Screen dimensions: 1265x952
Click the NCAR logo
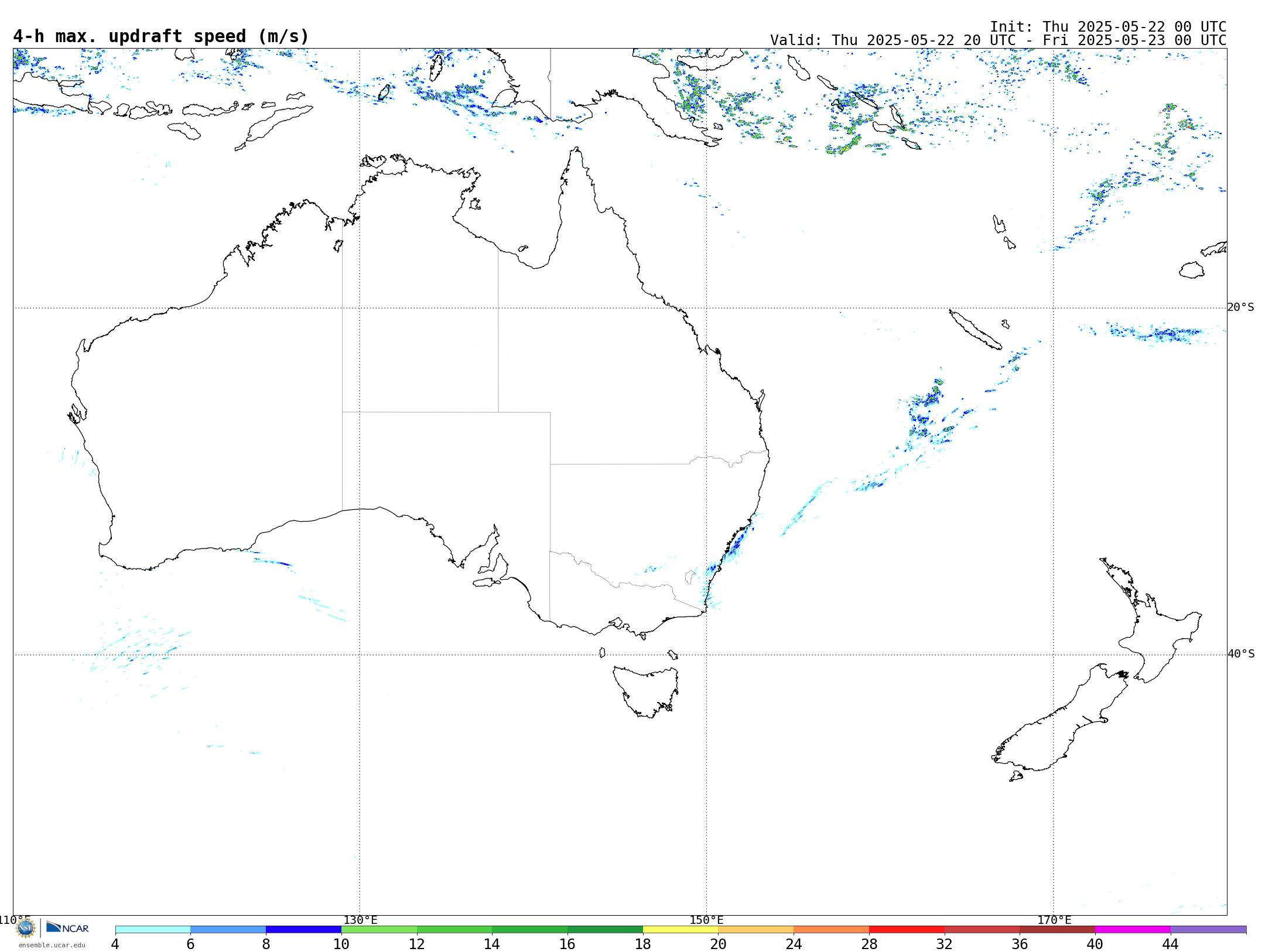[67, 927]
